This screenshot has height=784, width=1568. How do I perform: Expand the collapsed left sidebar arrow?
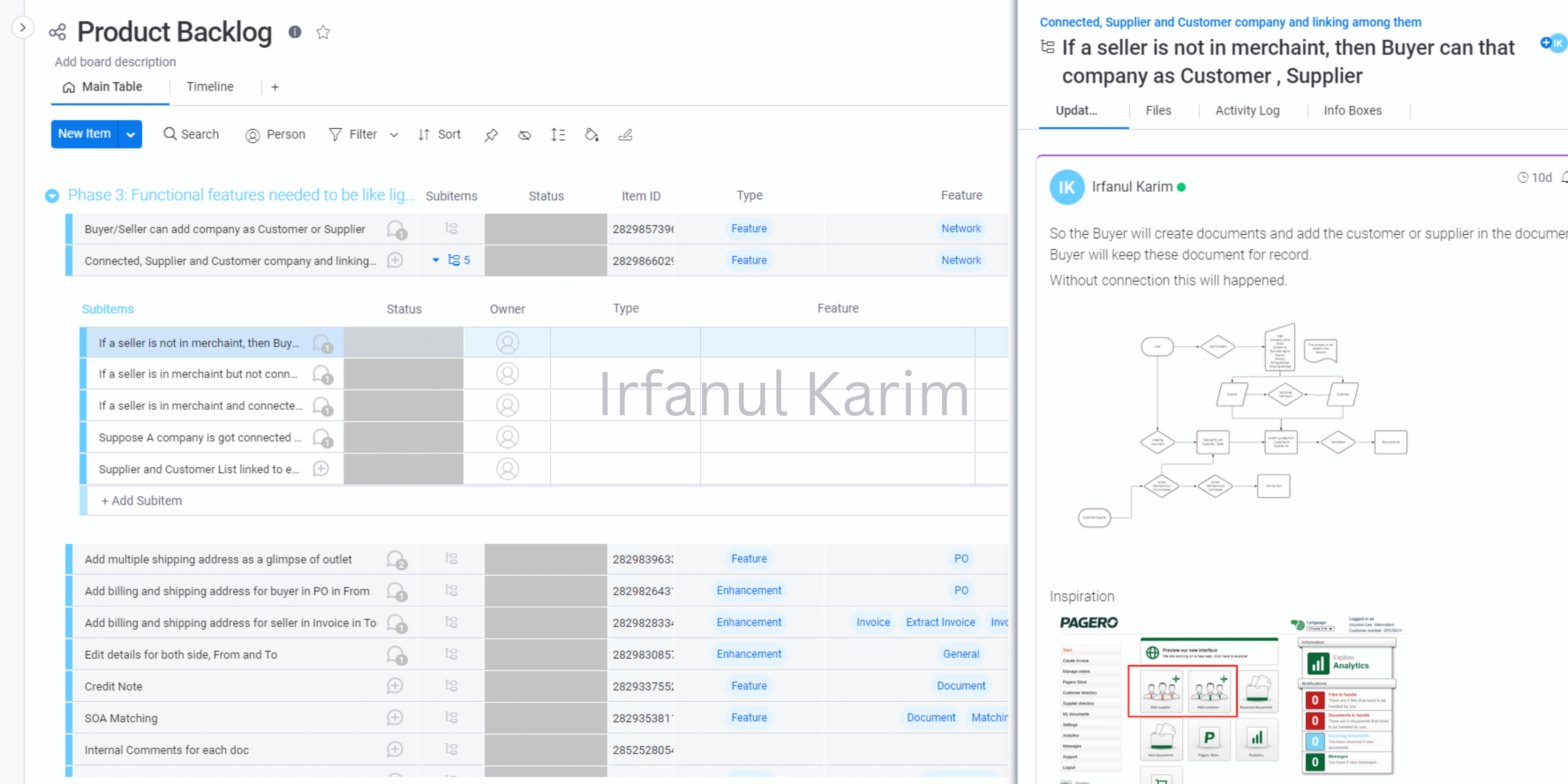[22, 27]
